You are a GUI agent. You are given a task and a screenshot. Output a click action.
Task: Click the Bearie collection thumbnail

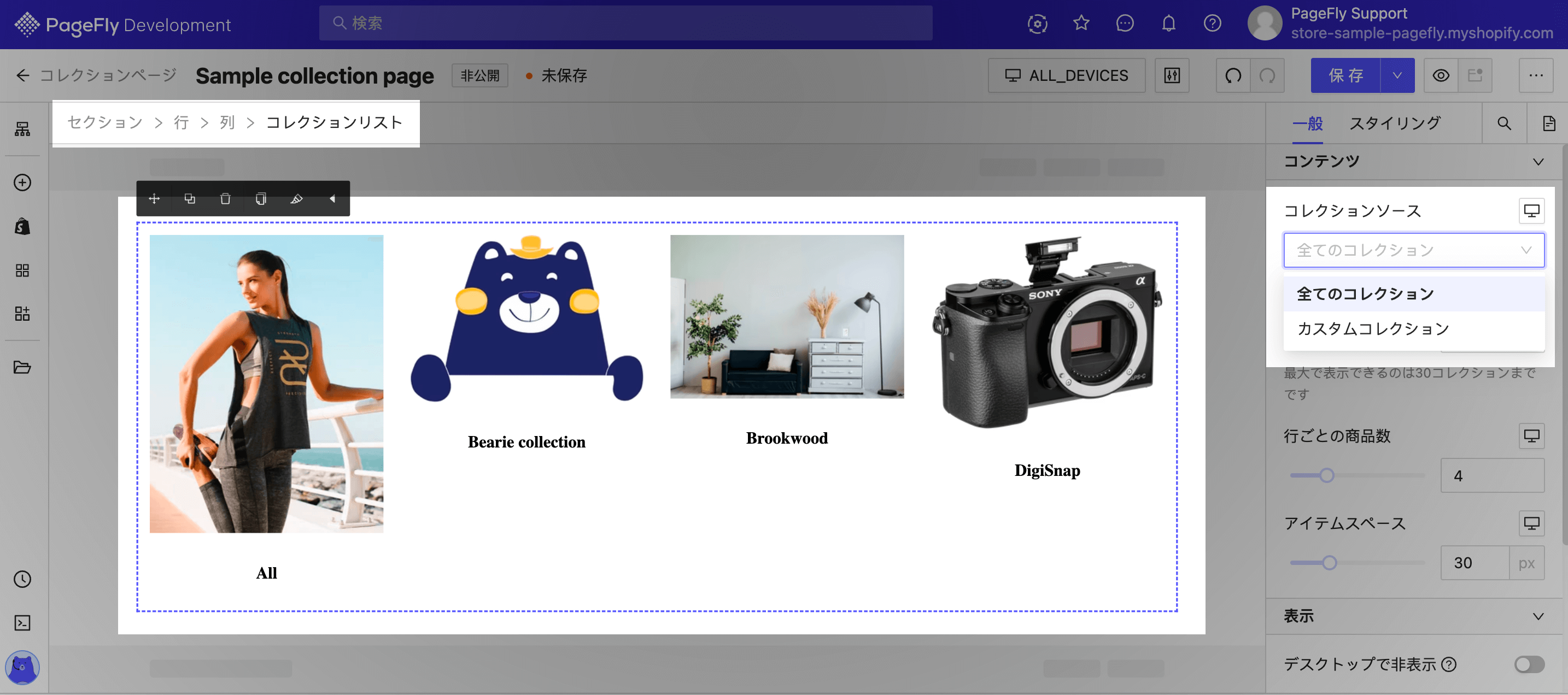click(x=526, y=319)
